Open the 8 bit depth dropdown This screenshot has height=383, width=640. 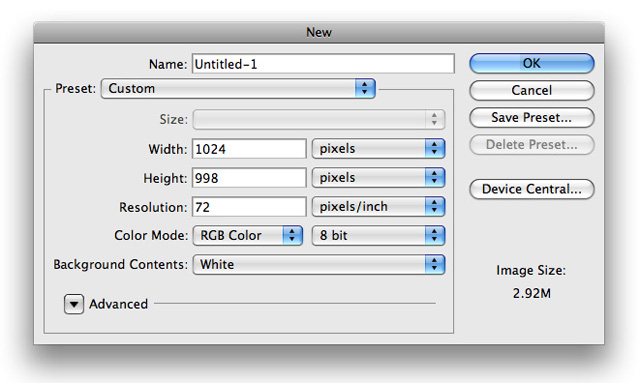pos(378,236)
